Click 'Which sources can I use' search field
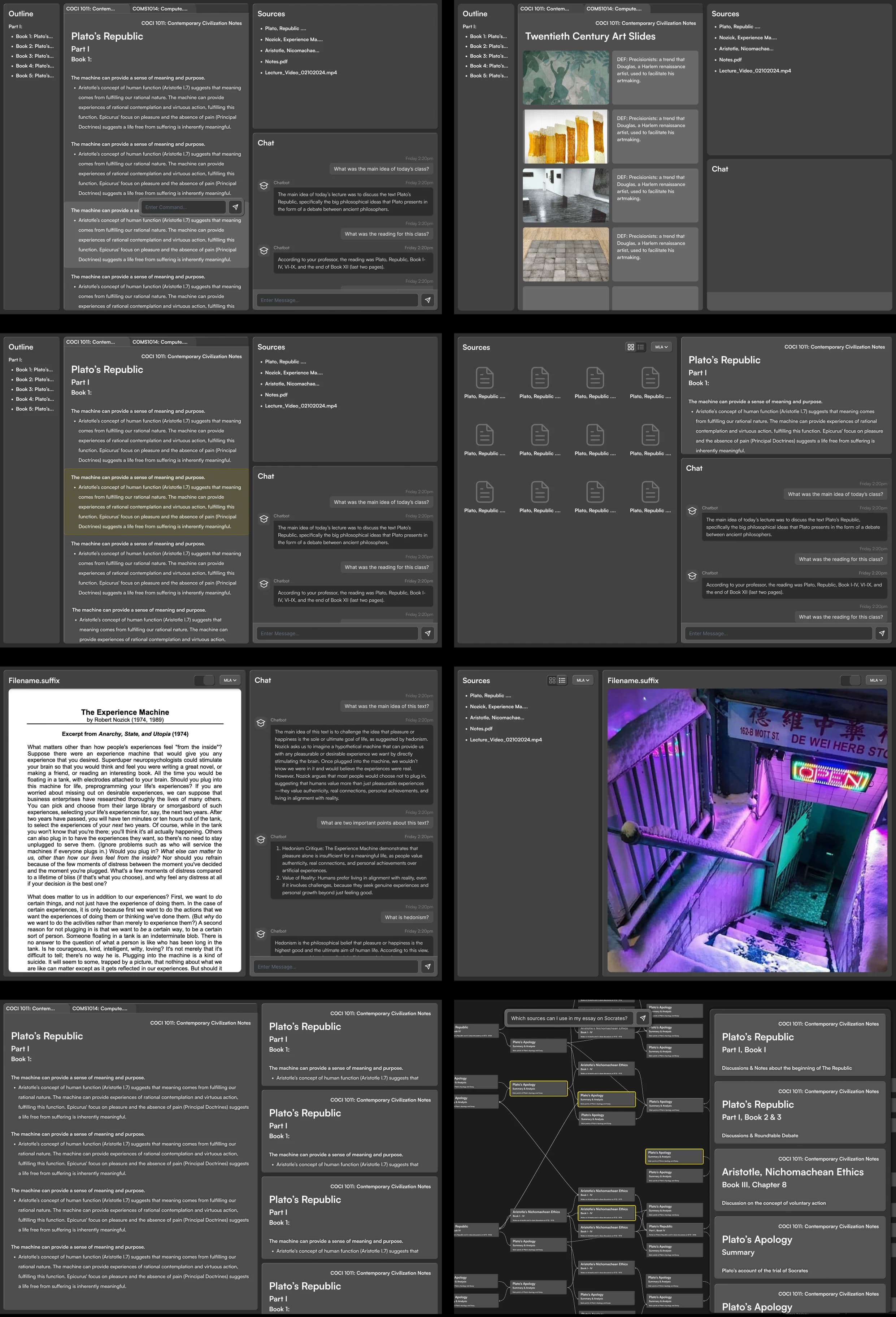This screenshot has width=896, height=1317. [x=570, y=1018]
